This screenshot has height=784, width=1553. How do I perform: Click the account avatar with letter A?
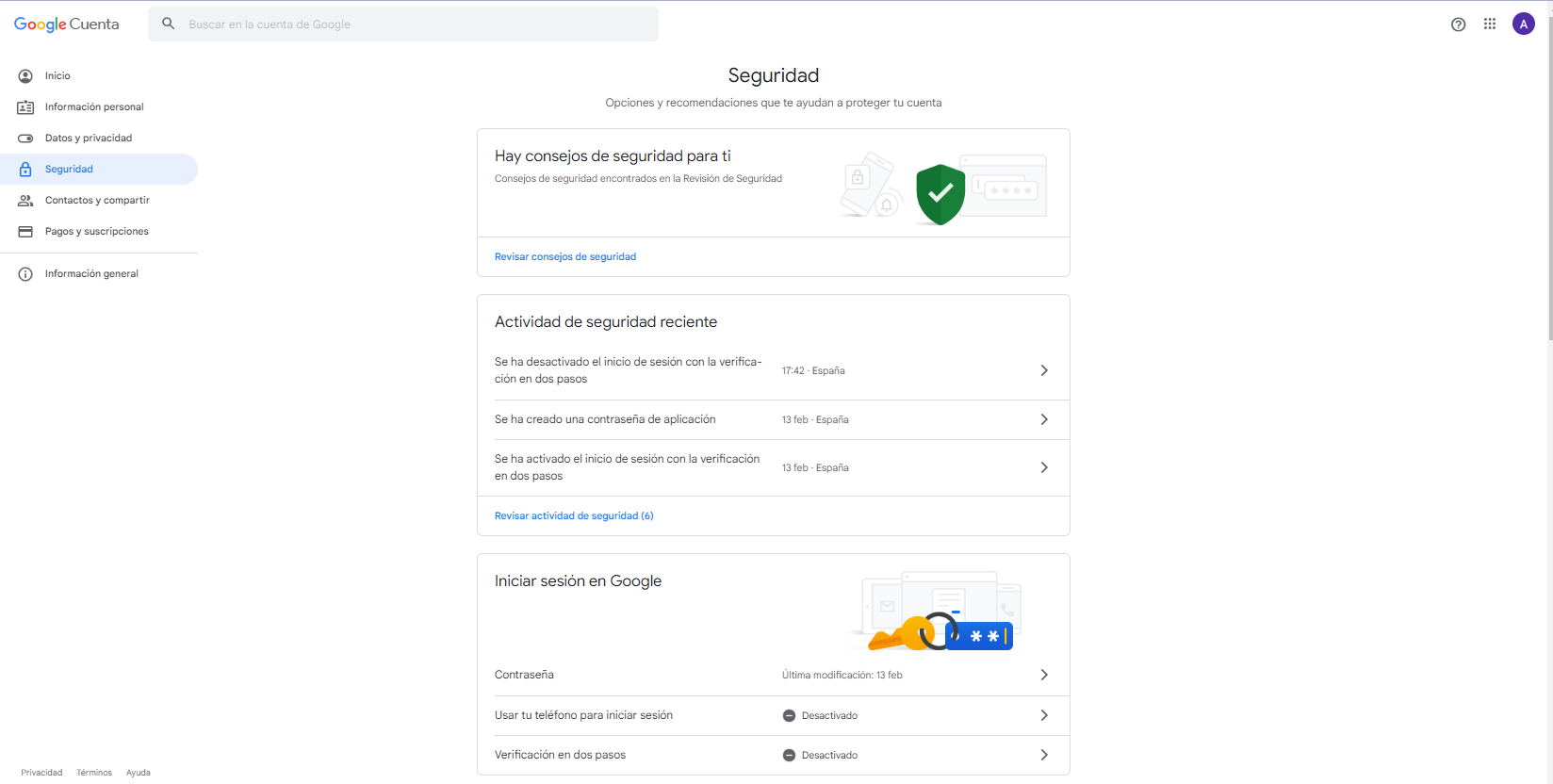point(1523,24)
